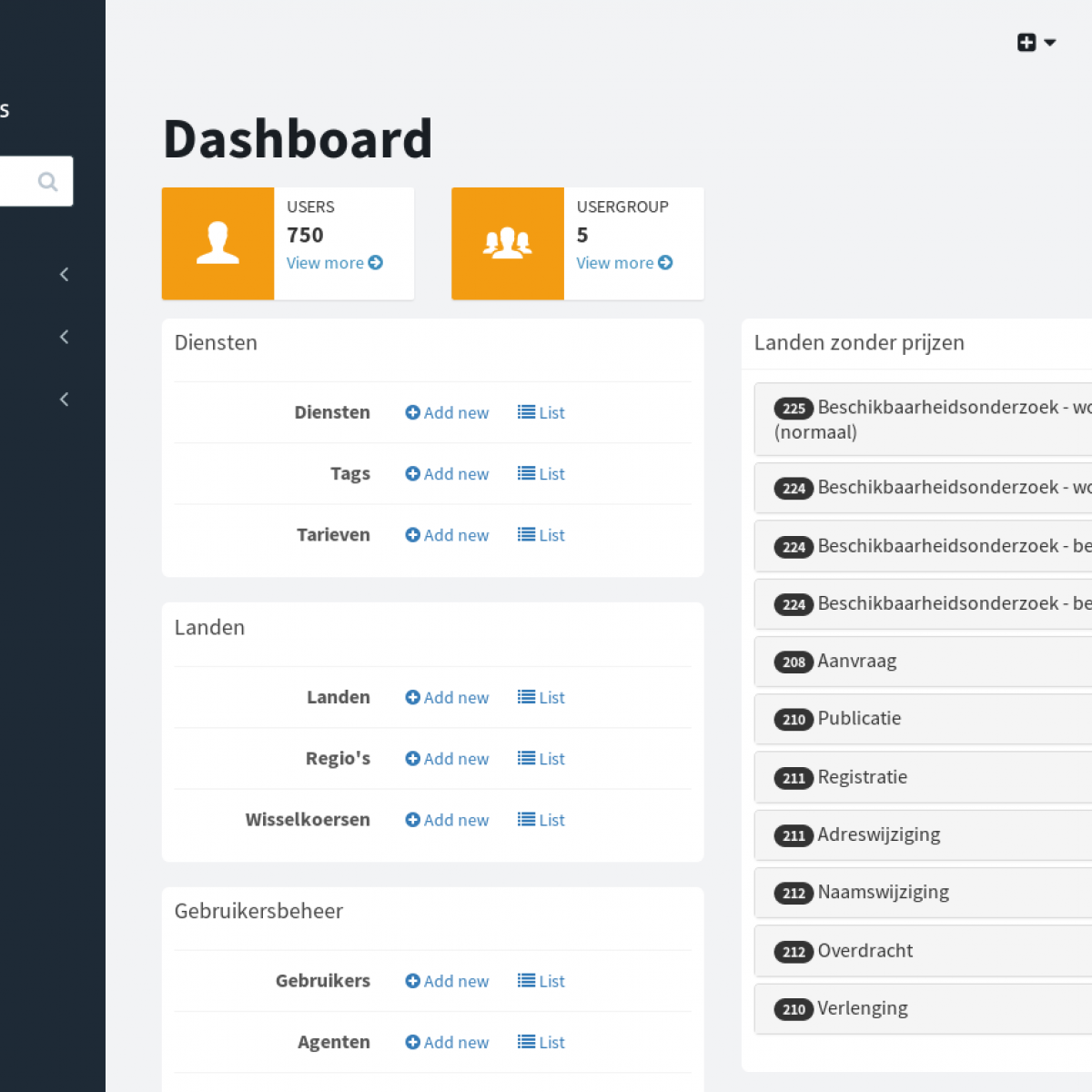
Task: Select the Overdracht list item
Action: tap(923, 951)
